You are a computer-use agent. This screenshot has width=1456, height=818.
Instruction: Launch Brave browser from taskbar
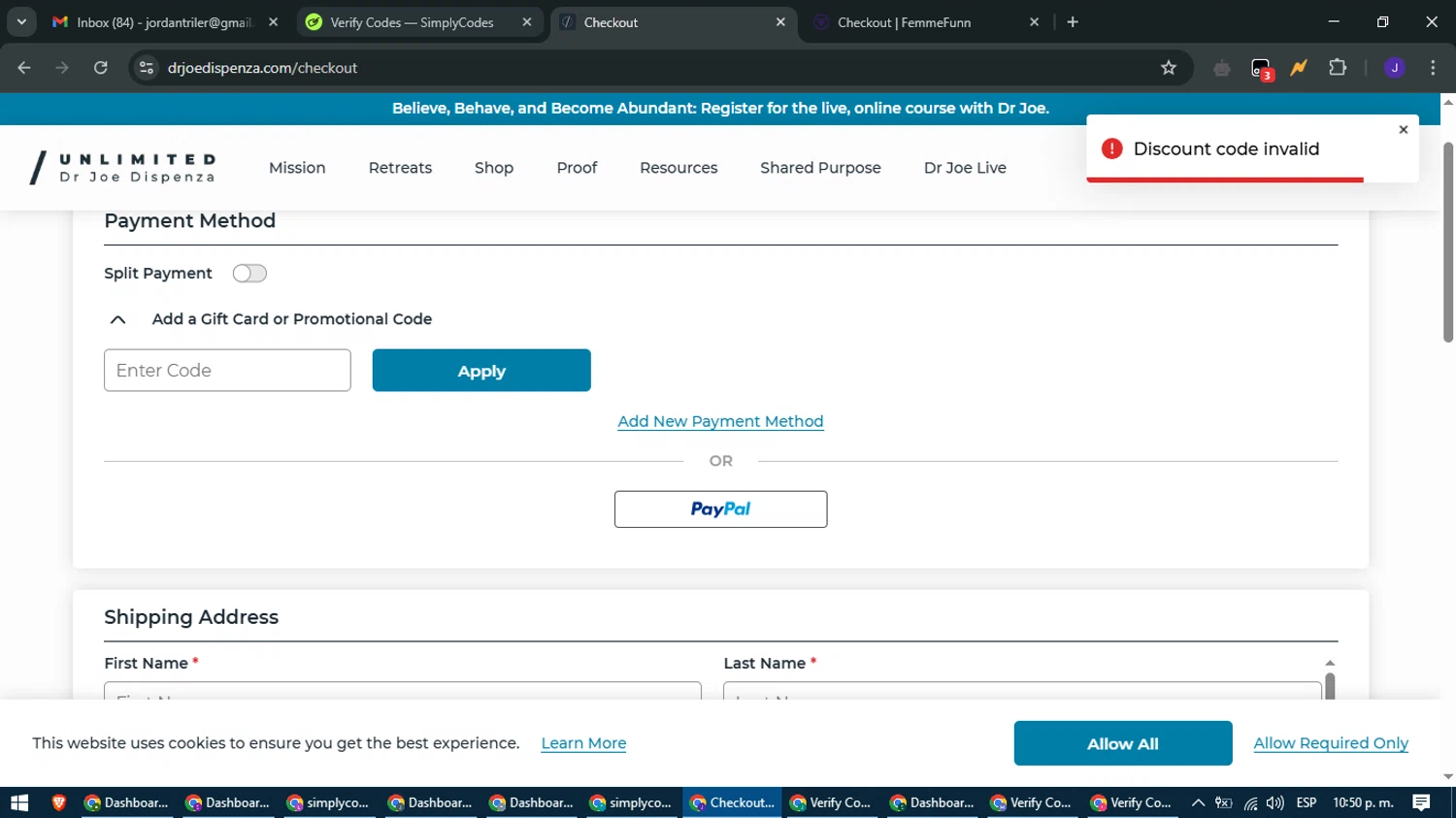click(x=59, y=802)
